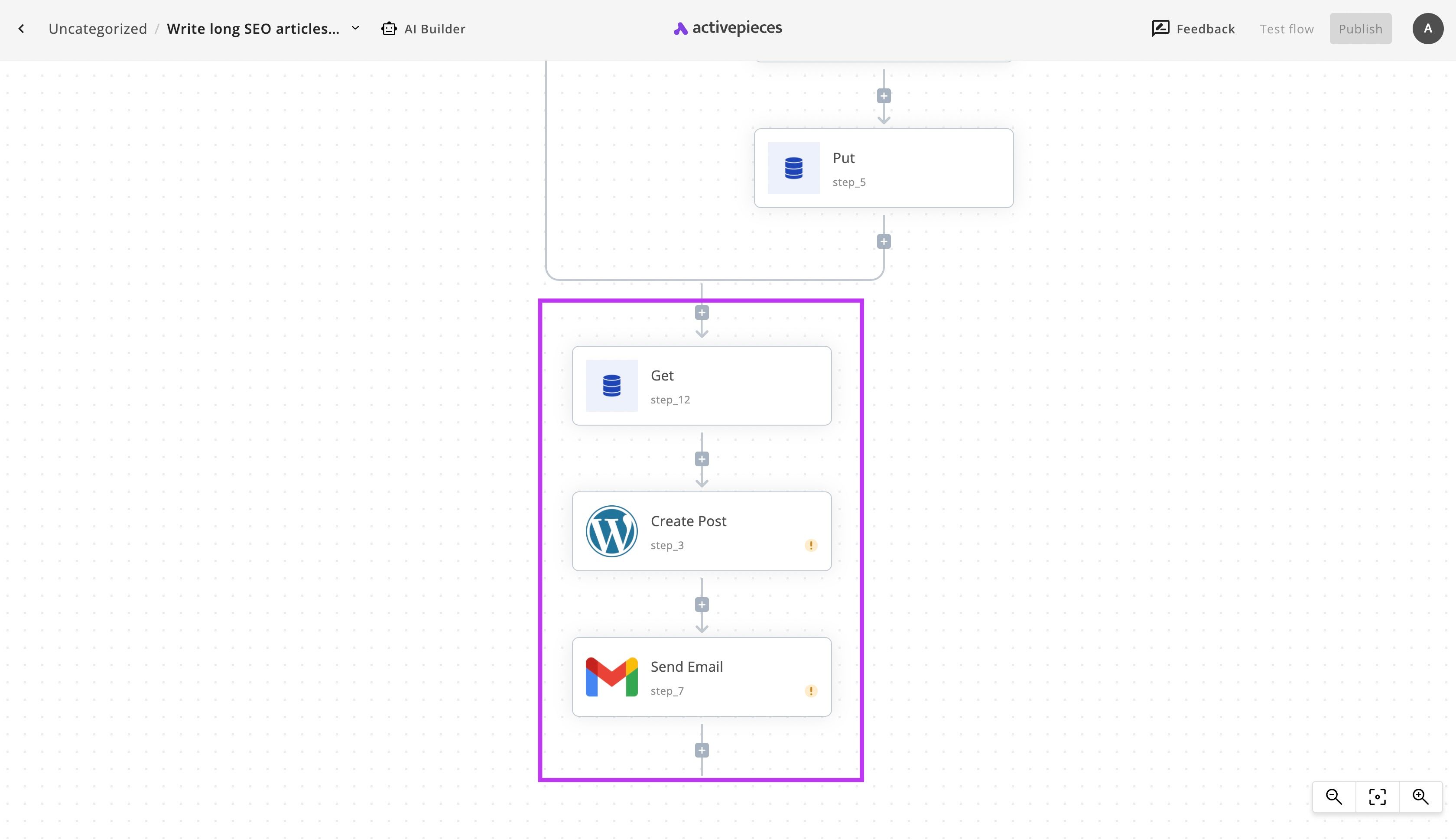Open the Feedback link

(1193, 29)
